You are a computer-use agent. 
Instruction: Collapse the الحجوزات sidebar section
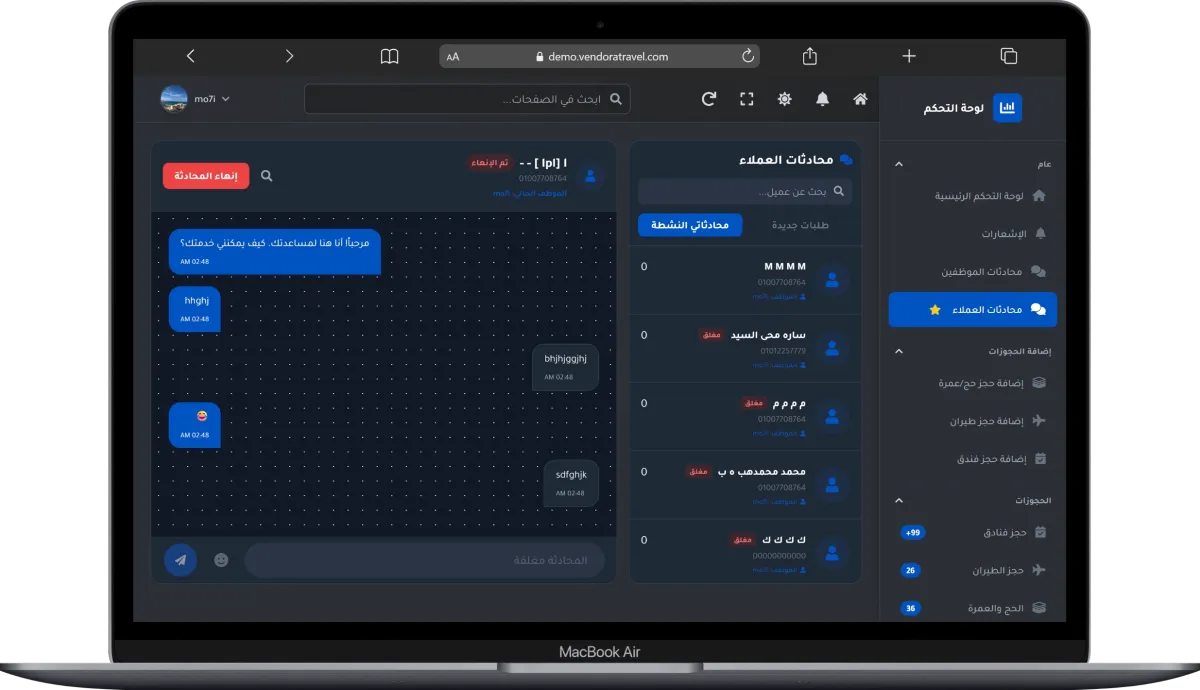[898, 500]
